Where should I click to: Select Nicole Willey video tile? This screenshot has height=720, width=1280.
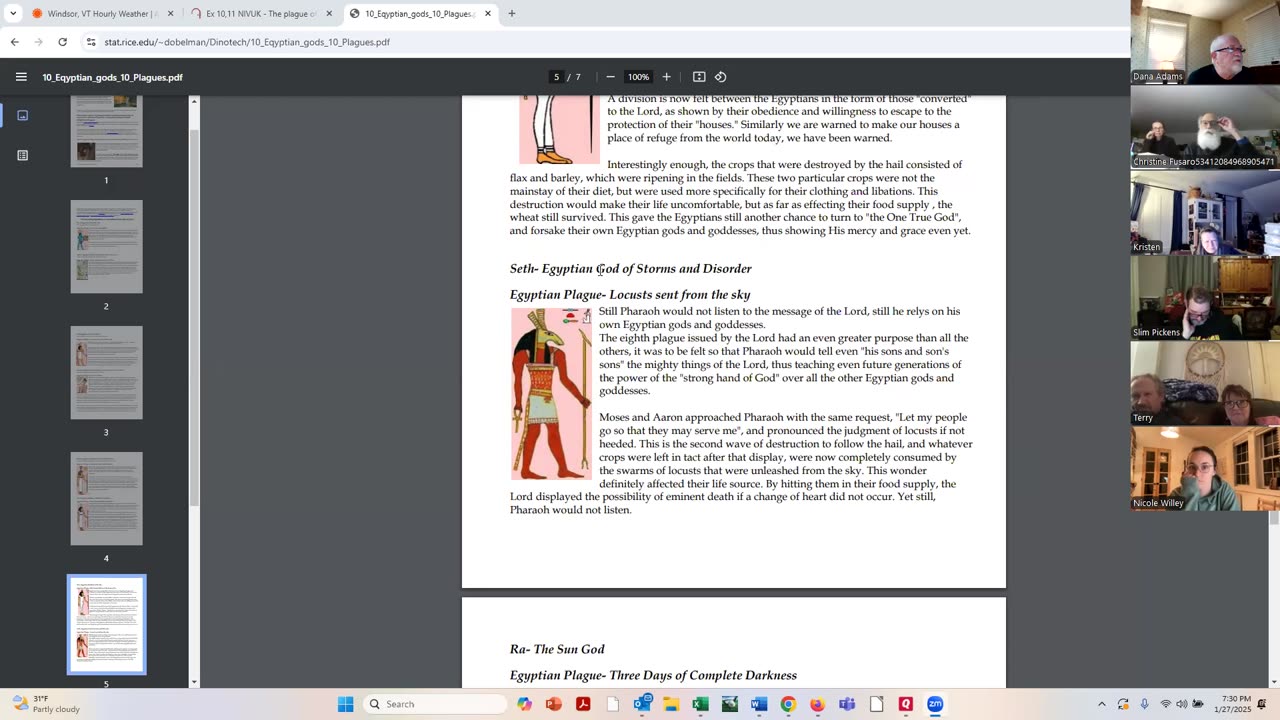click(x=1205, y=468)
